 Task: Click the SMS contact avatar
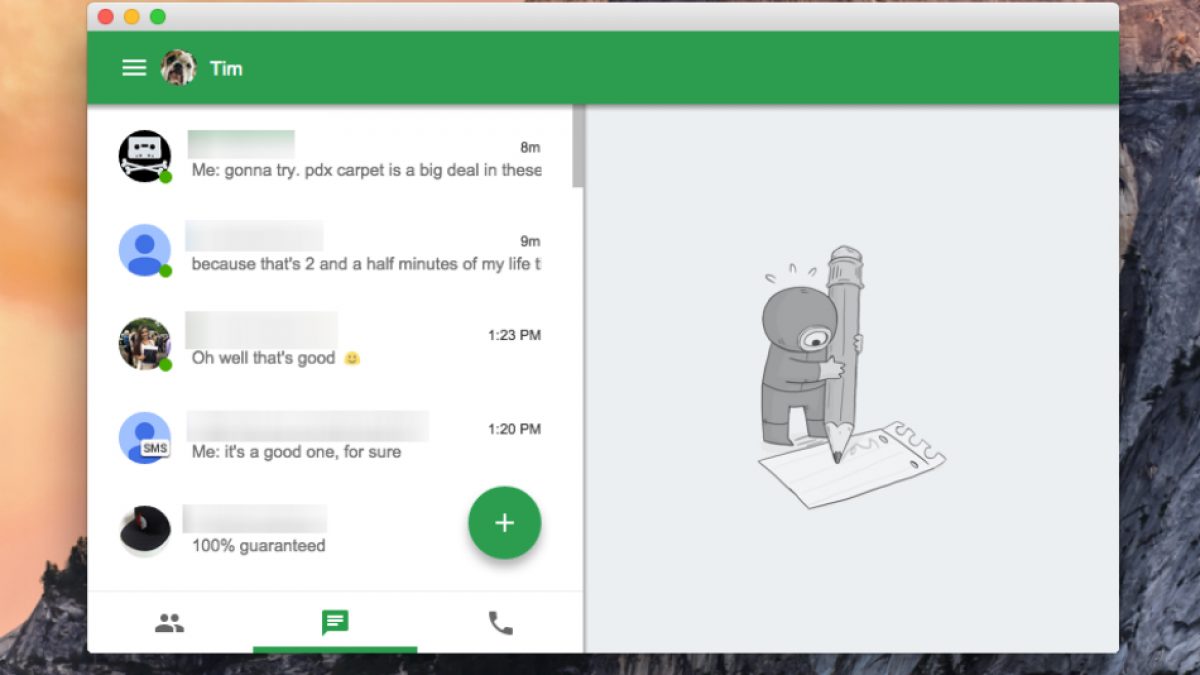145,438
